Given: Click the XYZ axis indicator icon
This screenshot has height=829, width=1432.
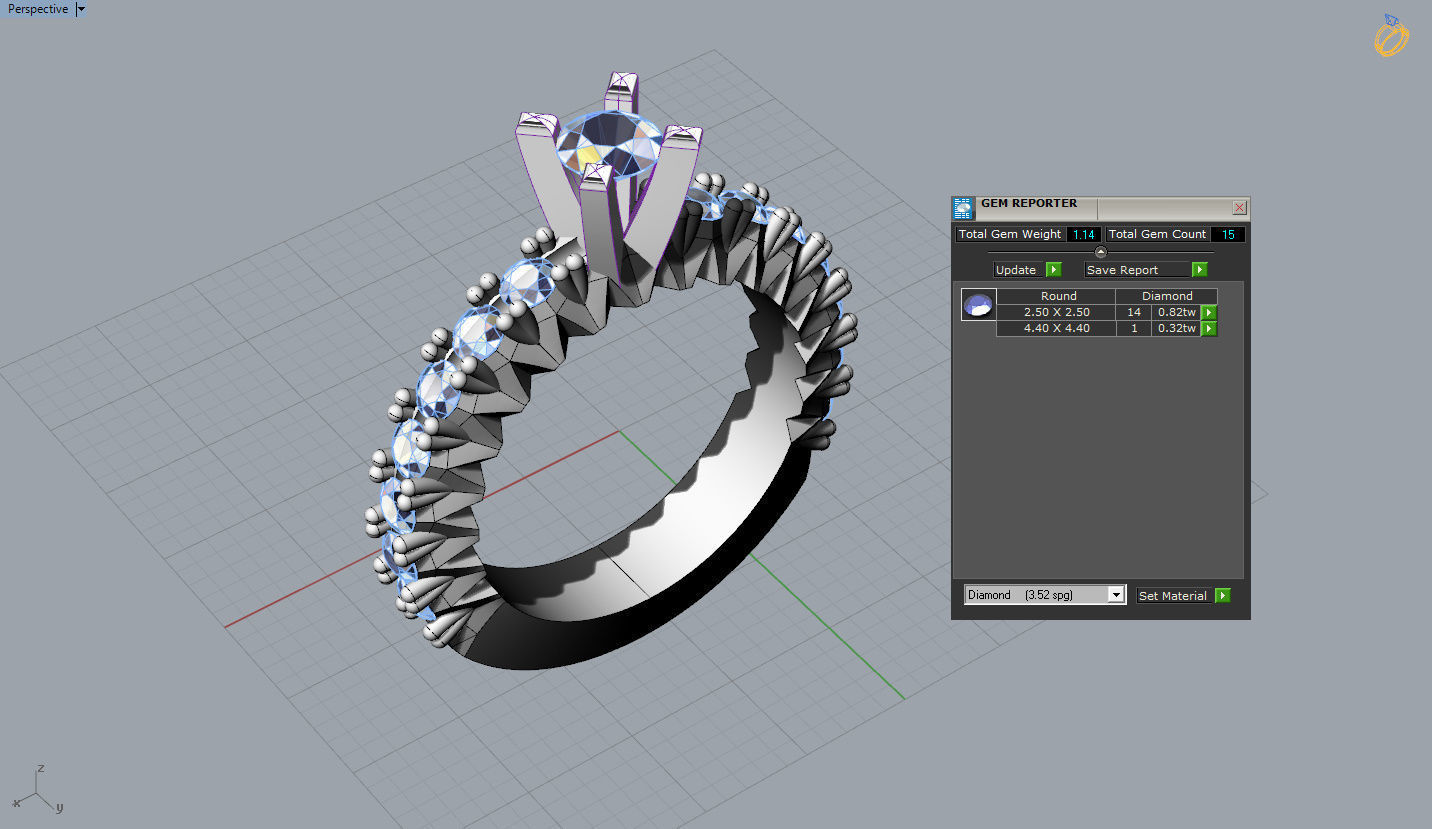Looking at the screenshot, I should coord(37,789).
